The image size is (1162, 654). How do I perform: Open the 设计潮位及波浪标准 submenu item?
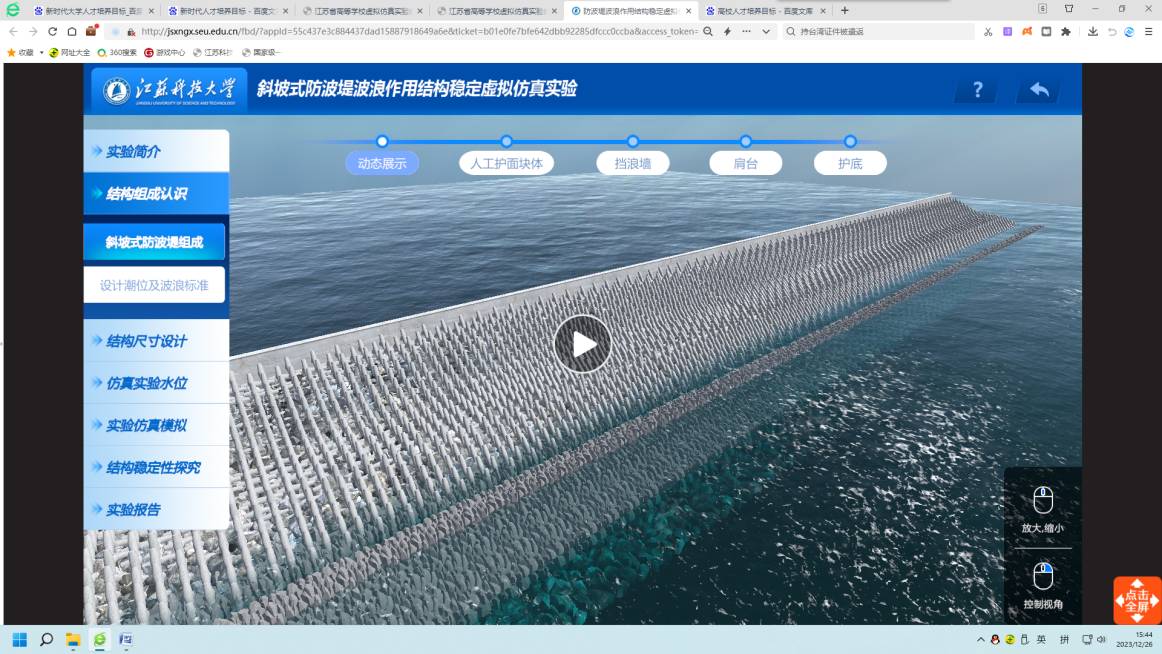[x=154, y=285]
